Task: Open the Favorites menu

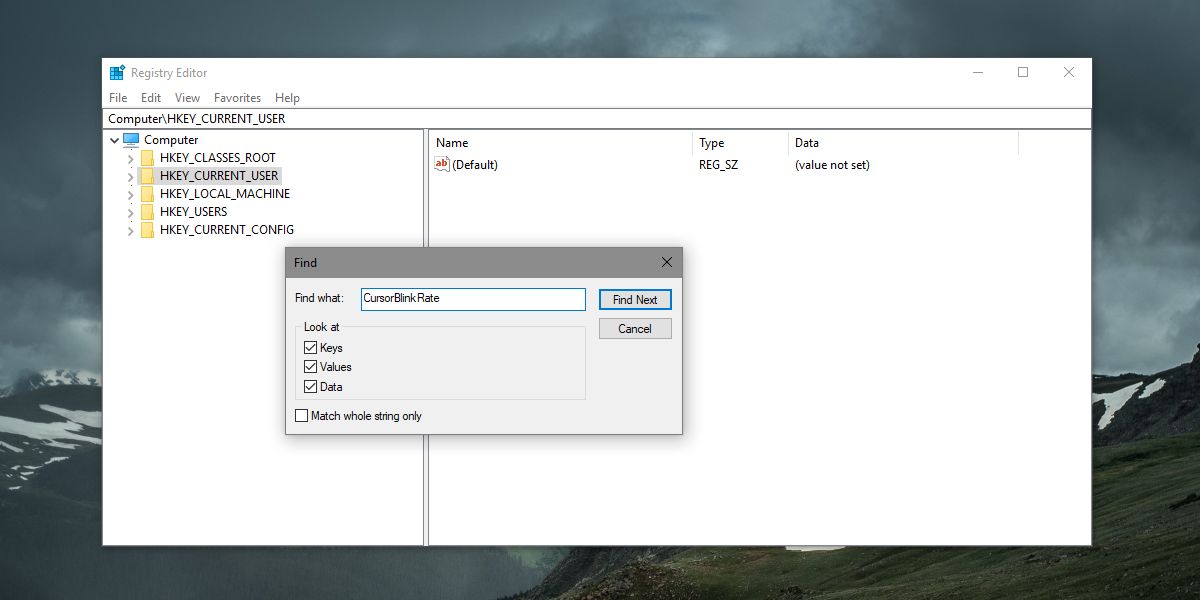Action: (x=237, y=98)
